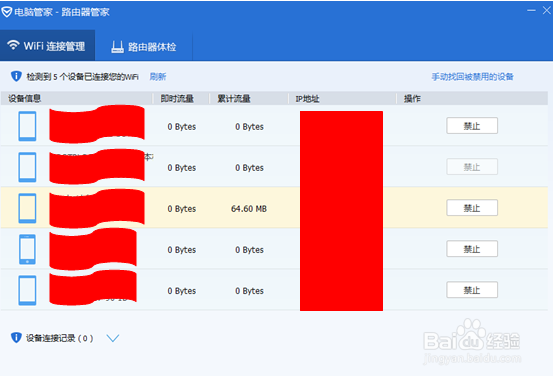Click 禁止 button for the first device
Screen dimensions: 553x378
[x=472, y=126]
